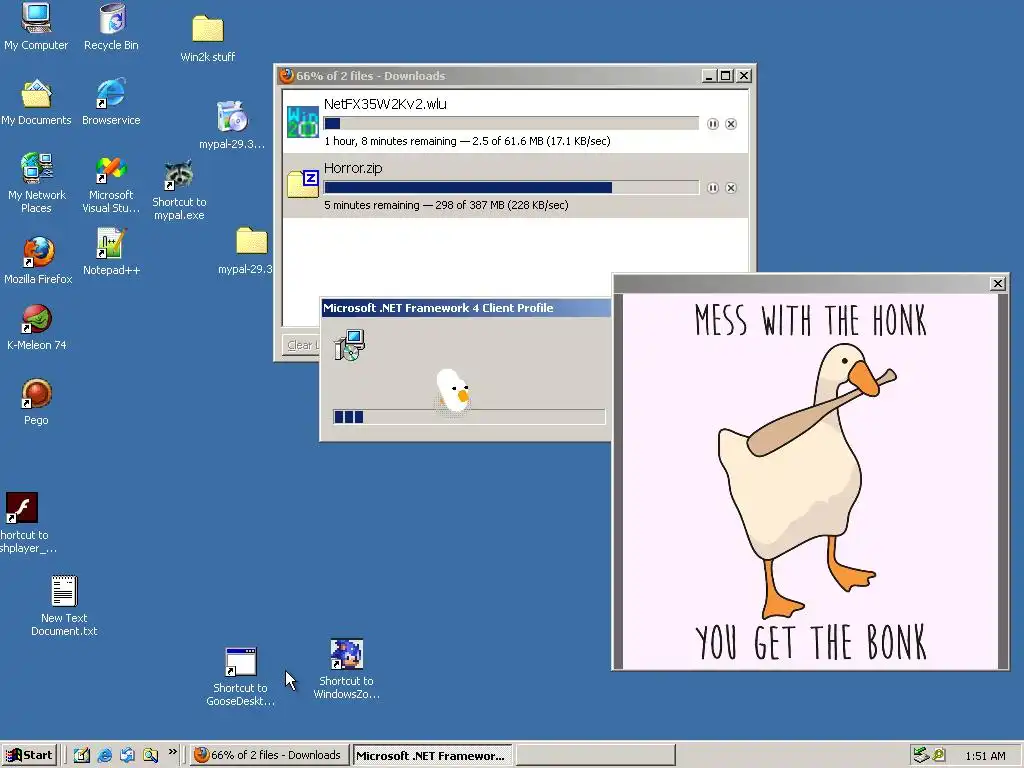Select the Flash player shortcut icon
Viewport: 1024px width, 768px height.
tap(22, 508)
